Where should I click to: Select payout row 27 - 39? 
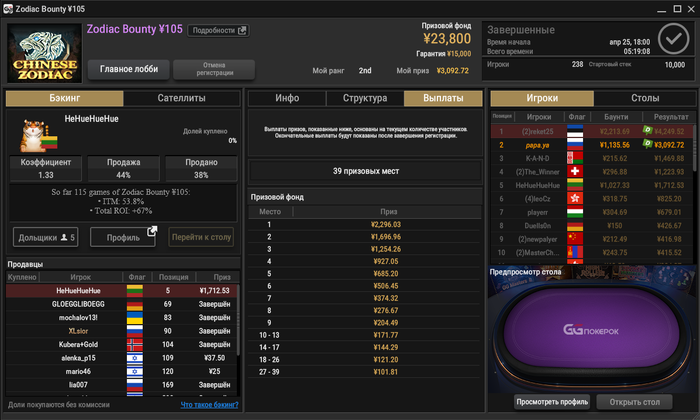click(364, 372)
